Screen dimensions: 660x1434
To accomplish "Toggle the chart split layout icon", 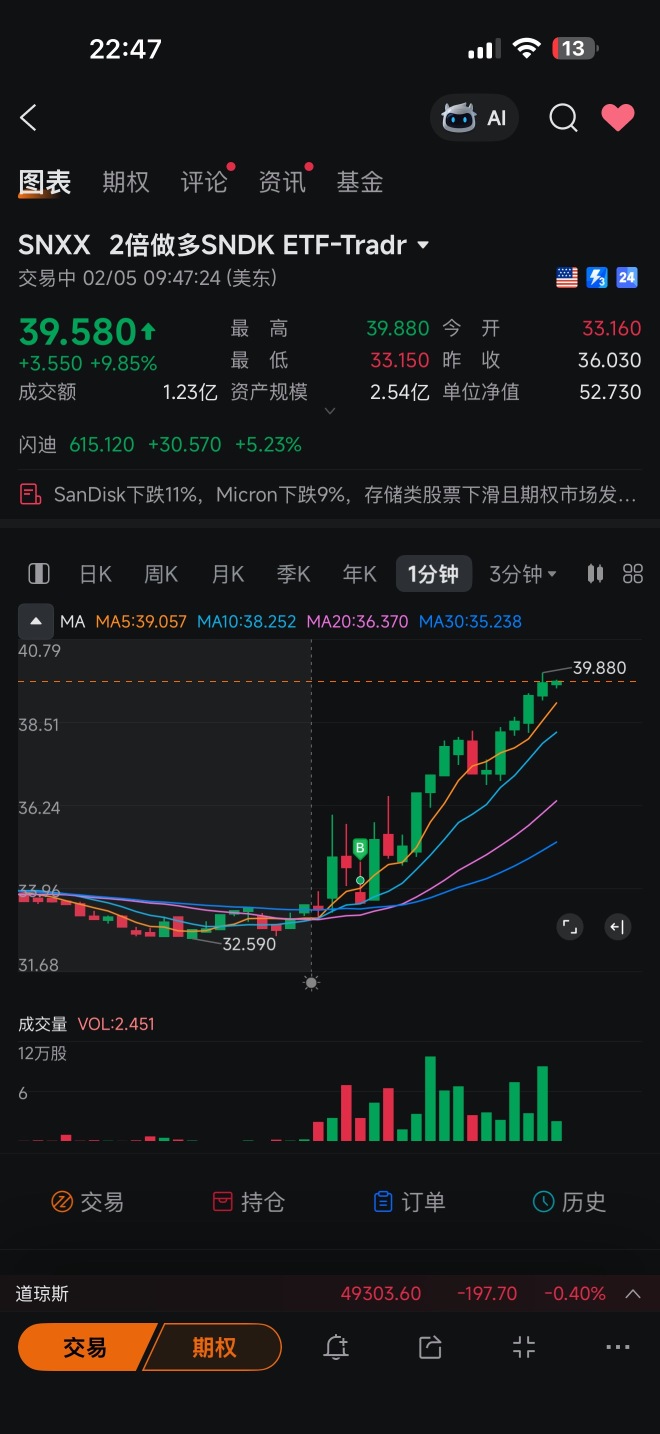I will click(39, 574).
